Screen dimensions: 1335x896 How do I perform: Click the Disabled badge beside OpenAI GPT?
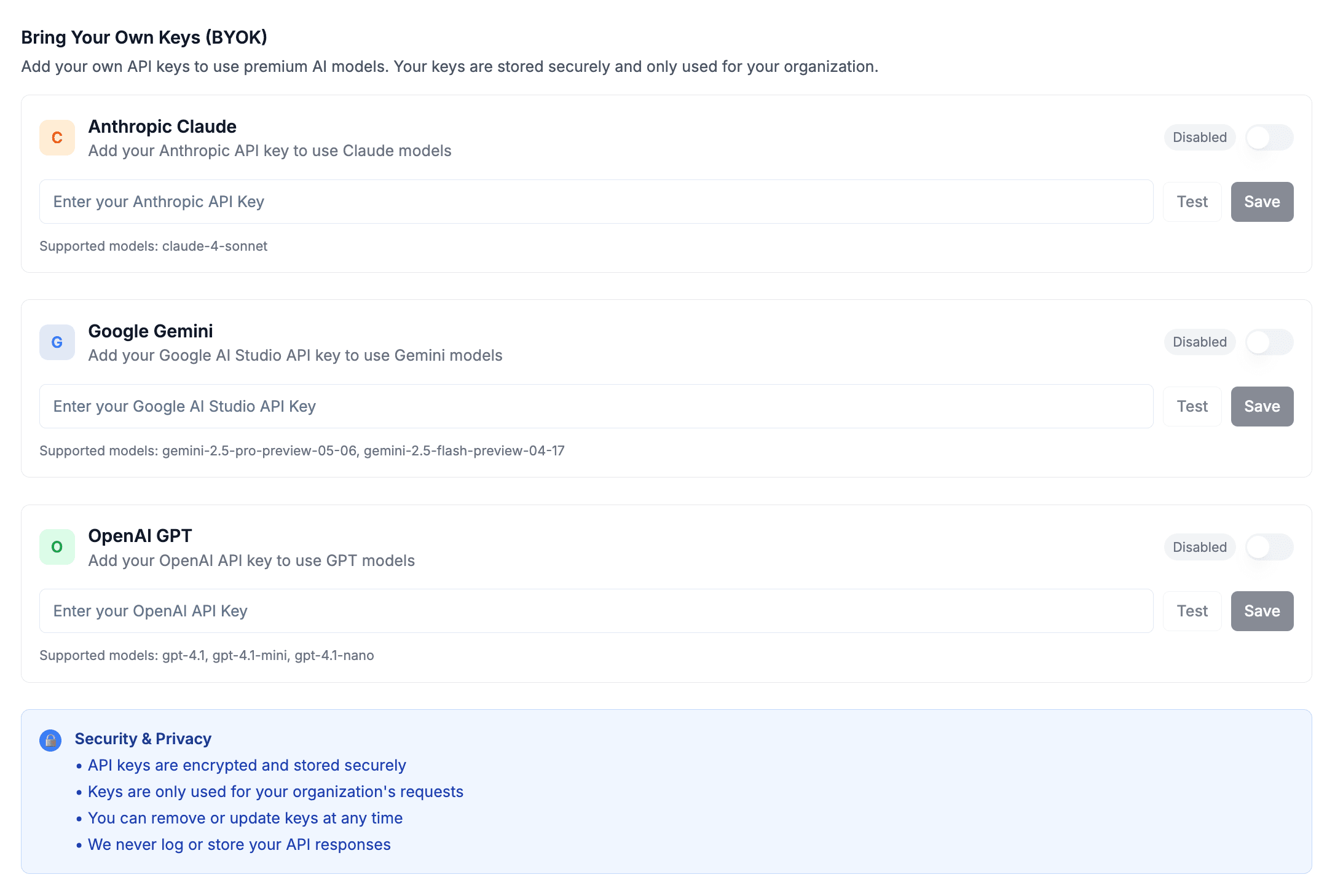pos(1199,547)
